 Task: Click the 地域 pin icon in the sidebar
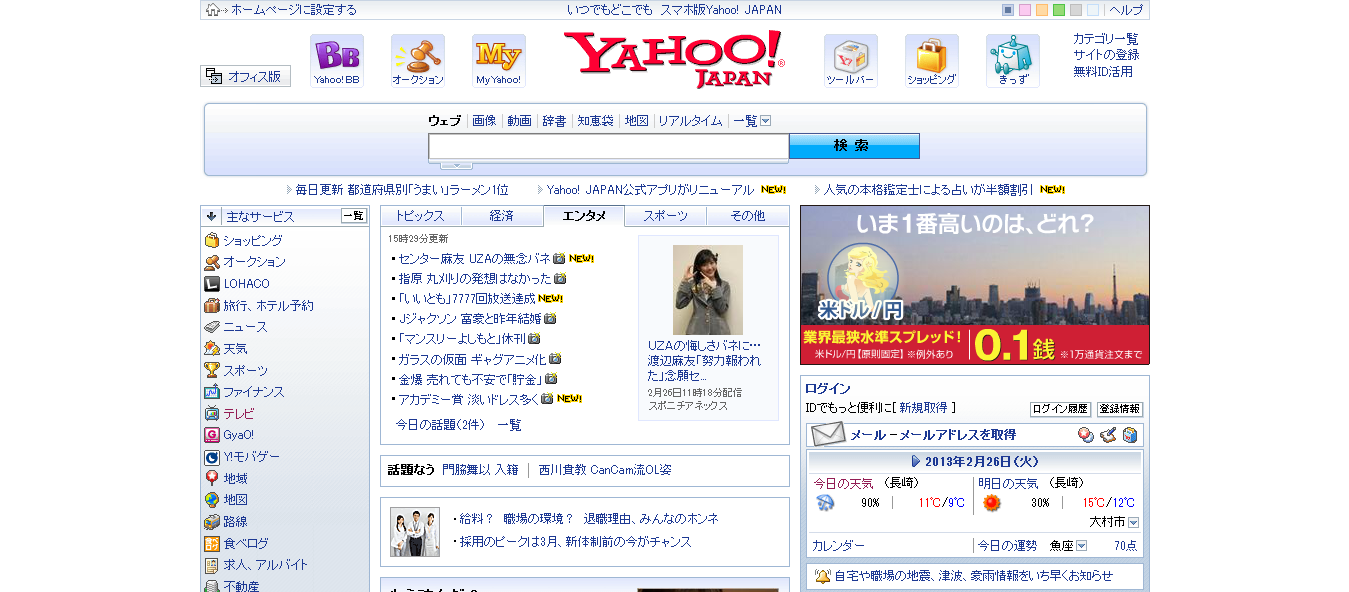pos(212,479)
